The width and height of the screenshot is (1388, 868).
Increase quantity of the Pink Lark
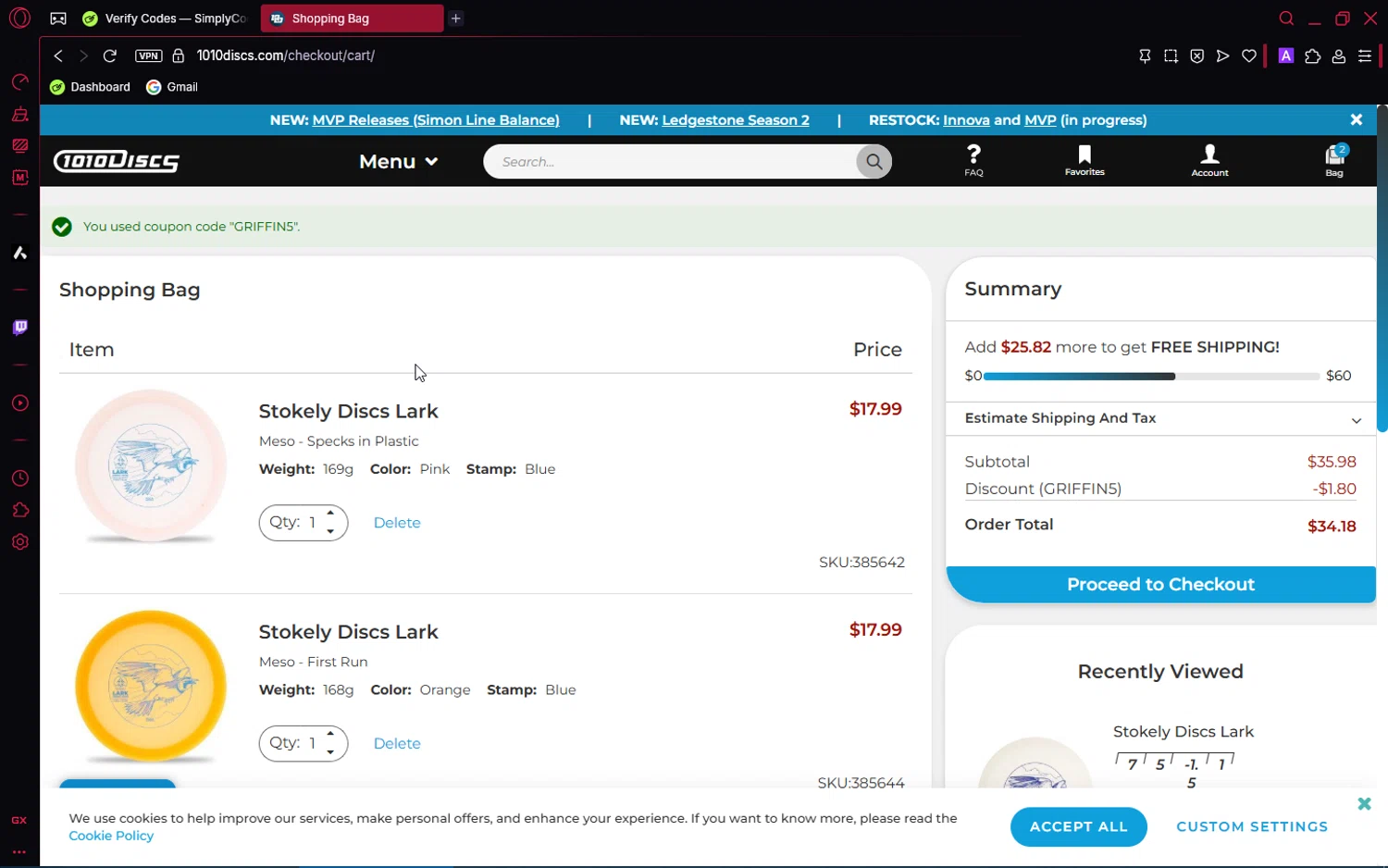click(x=330, y=513)
